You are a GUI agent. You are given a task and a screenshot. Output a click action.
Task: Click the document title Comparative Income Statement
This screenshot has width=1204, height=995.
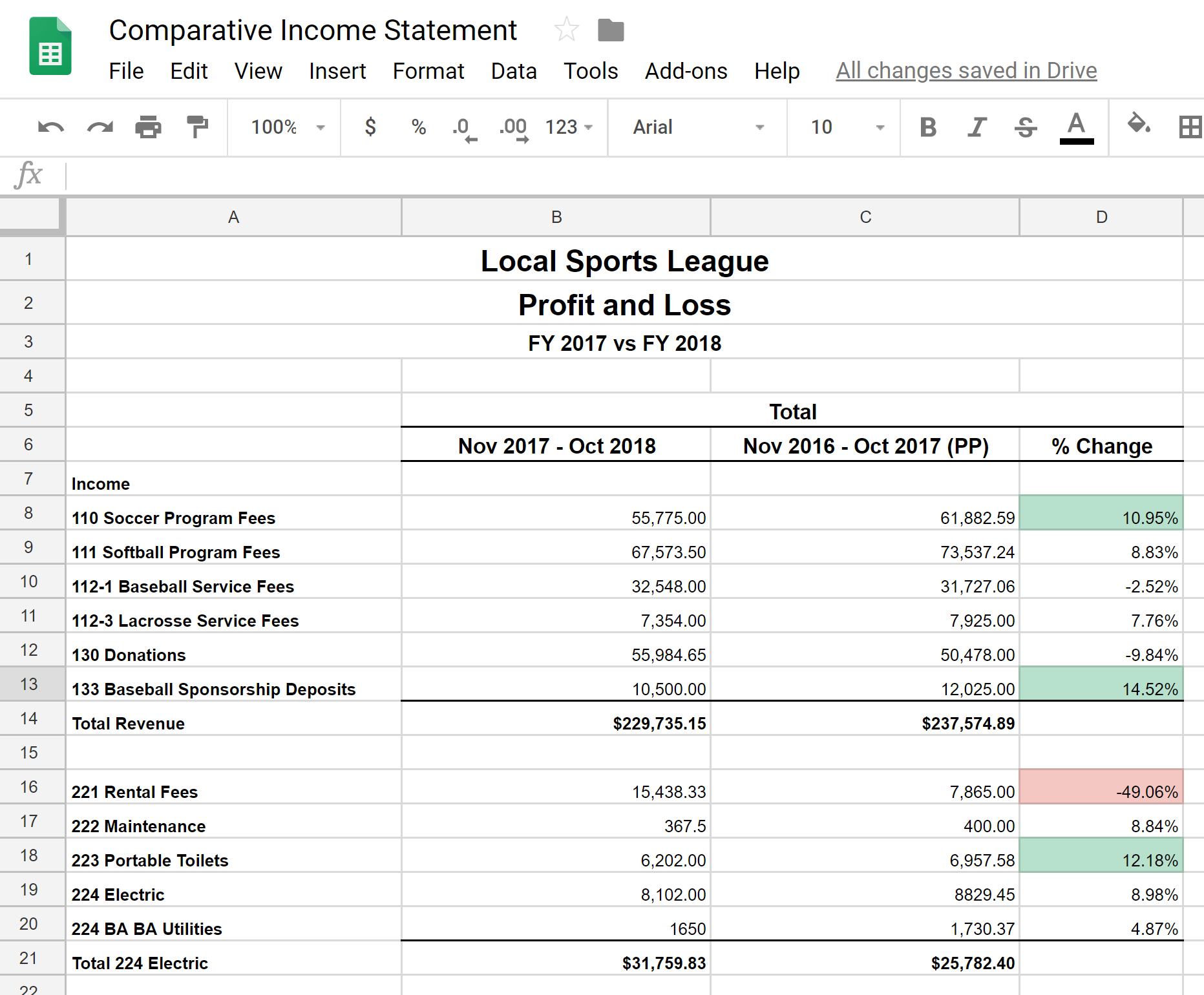pos(313,30)
